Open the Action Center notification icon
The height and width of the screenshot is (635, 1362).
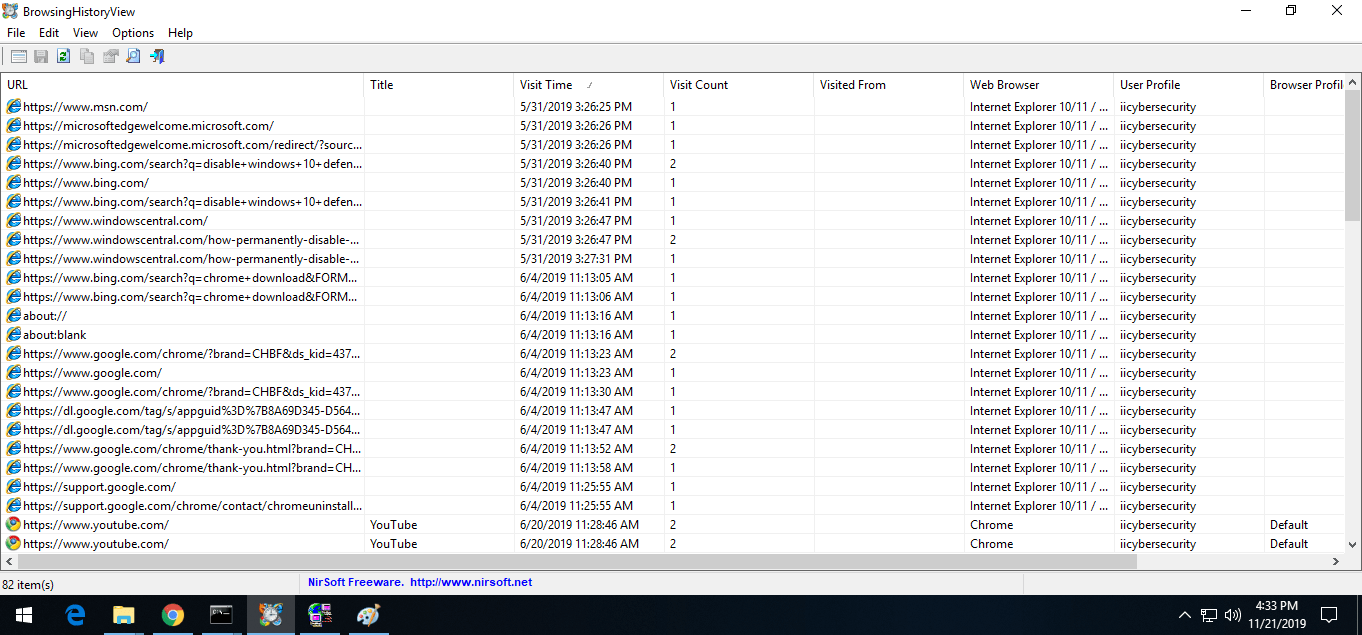(x=1329, y=615)
